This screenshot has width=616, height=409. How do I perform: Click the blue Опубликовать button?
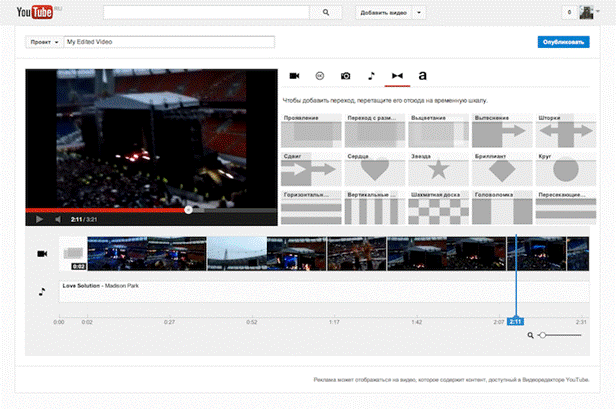pos(563,42)
